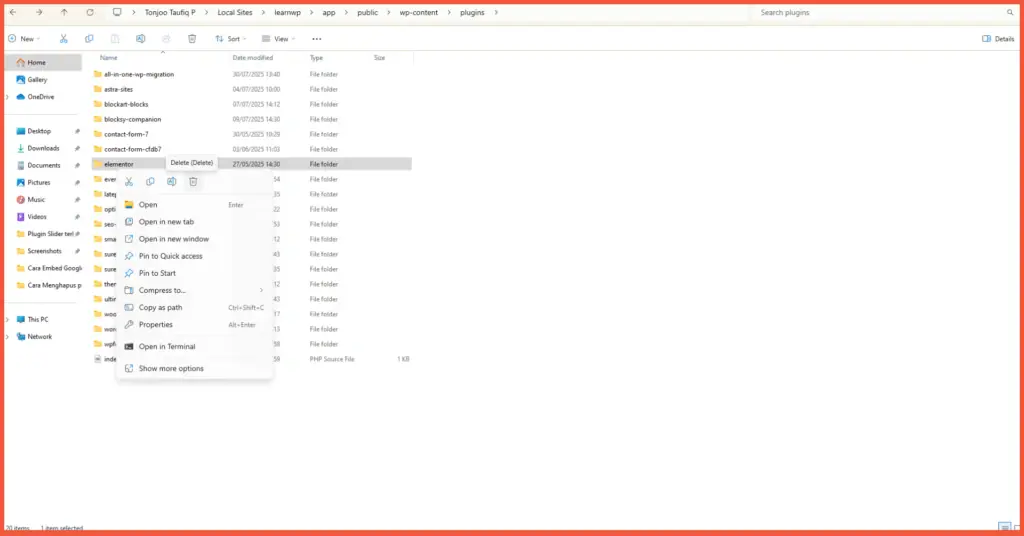Choose Open in new window
This screenshot has height=536, width=1024.
click(x=194, y=239)
